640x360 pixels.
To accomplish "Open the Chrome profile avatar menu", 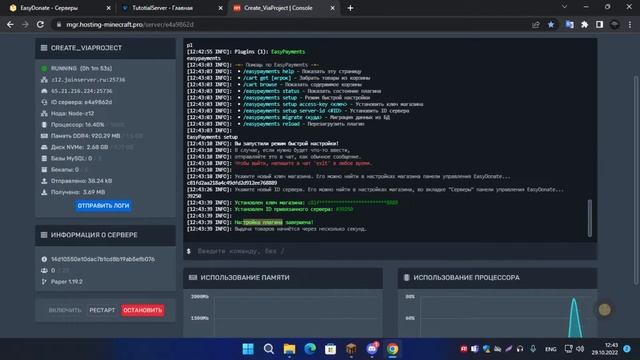I will 614,24.
